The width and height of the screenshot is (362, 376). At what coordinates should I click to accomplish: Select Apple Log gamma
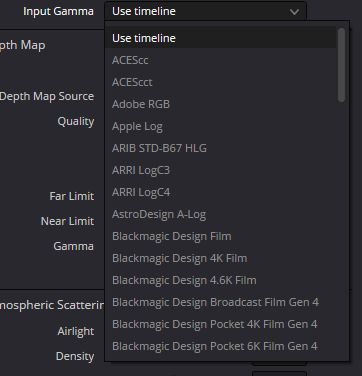coord(220,126)
